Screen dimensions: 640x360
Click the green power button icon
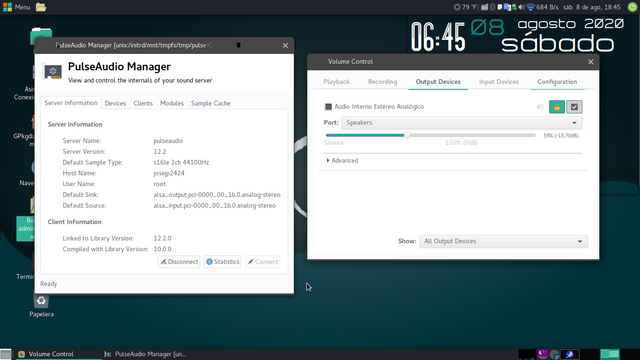(632, 7)
